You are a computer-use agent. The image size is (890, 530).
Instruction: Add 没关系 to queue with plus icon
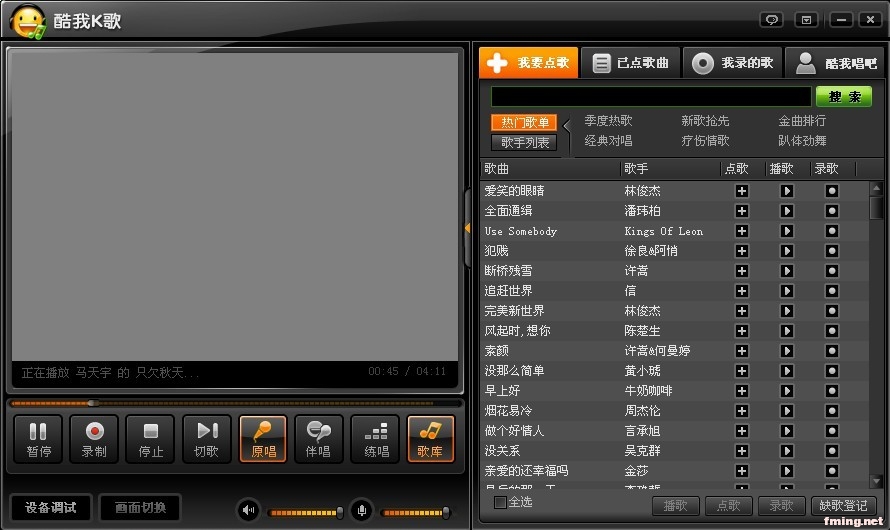pyautogui.click(x=741, y=451)
